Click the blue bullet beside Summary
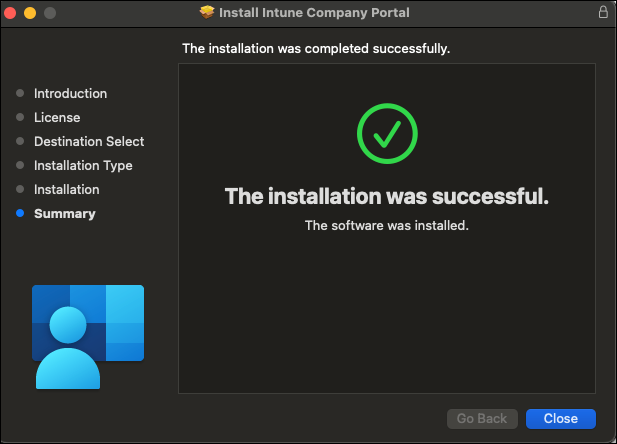 20,214
